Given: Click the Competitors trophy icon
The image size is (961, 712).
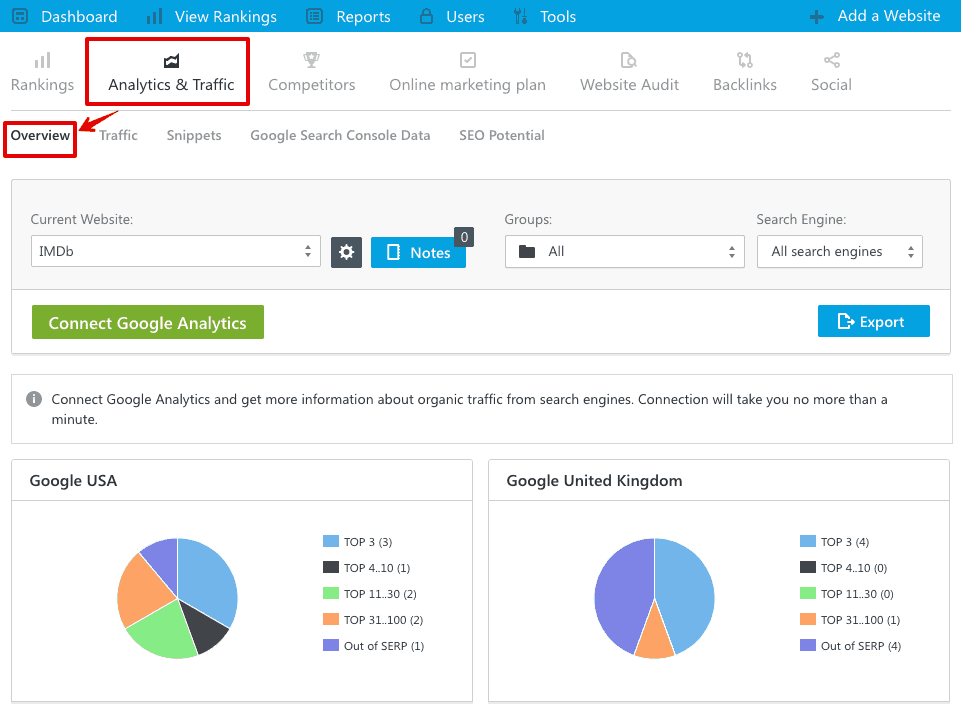Looking at the screenshot, I should click(x=311, y=61).
